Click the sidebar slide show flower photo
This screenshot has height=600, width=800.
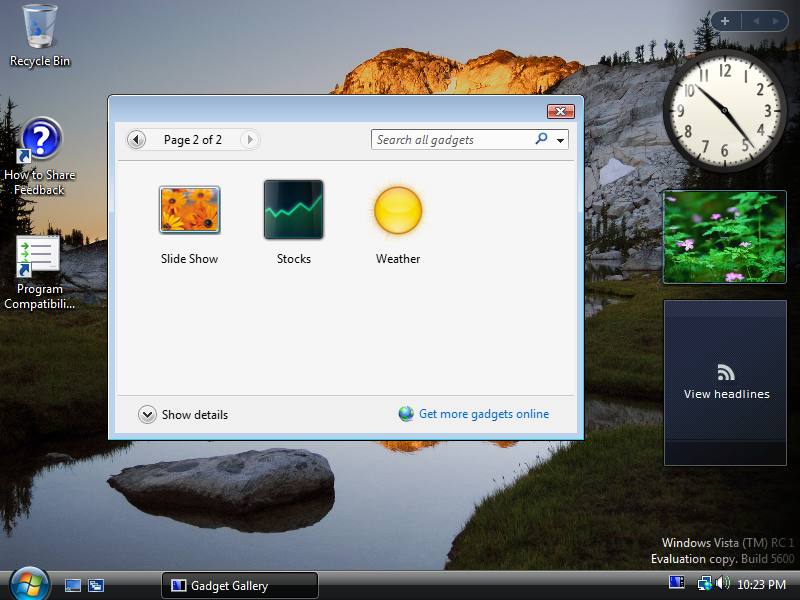pos(724,237)
